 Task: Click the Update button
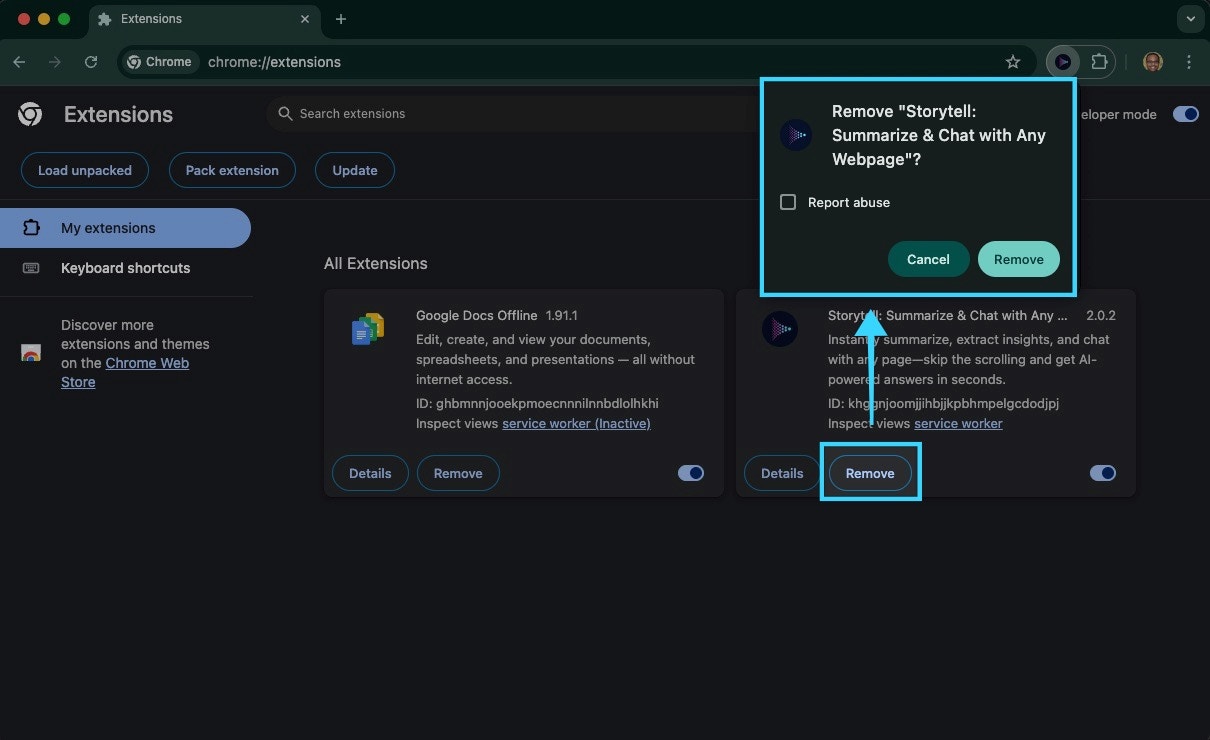pyautogui.click(x=355, y=170)
